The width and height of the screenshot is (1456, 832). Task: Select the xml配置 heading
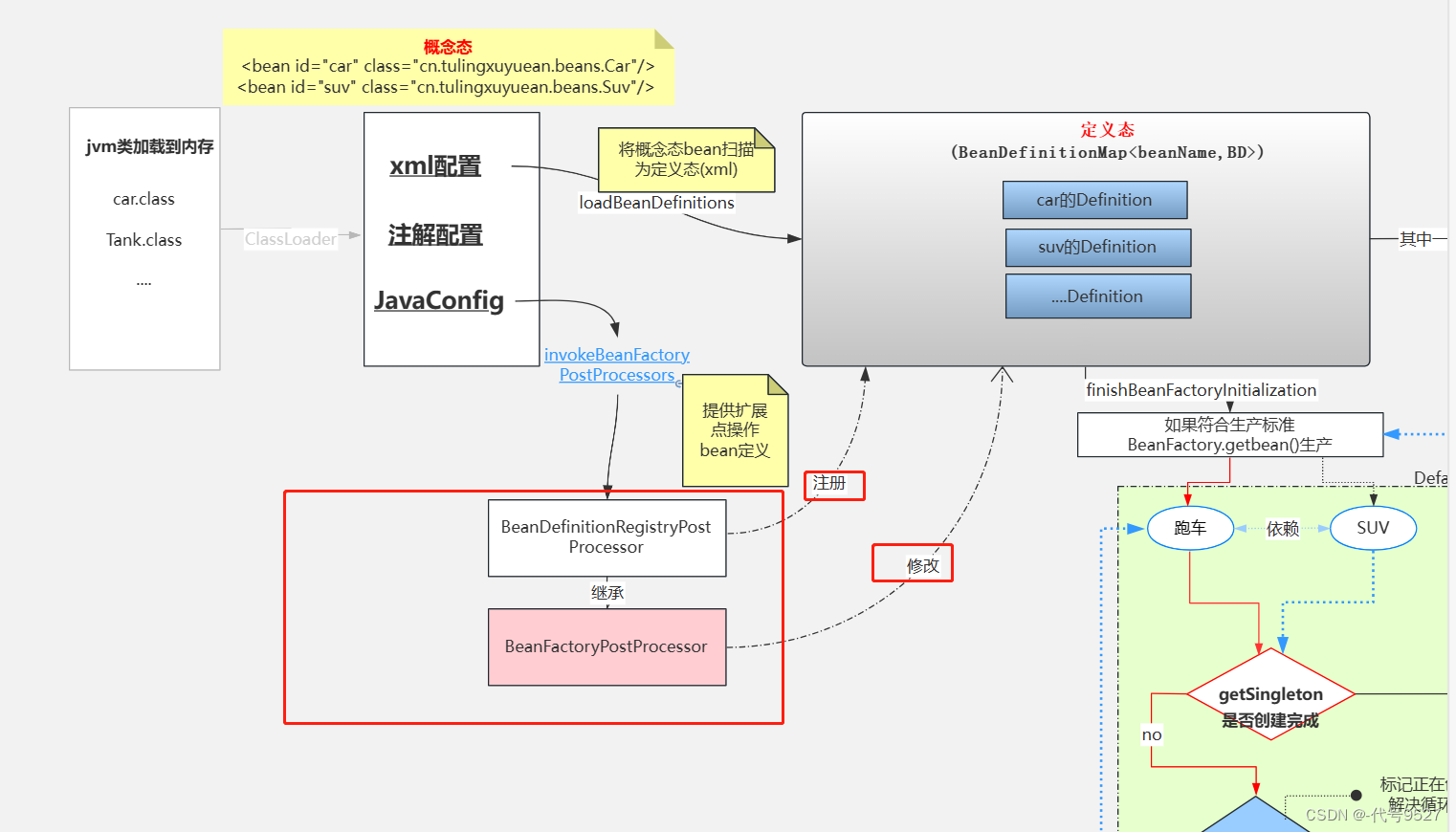(x=435, y=166)
